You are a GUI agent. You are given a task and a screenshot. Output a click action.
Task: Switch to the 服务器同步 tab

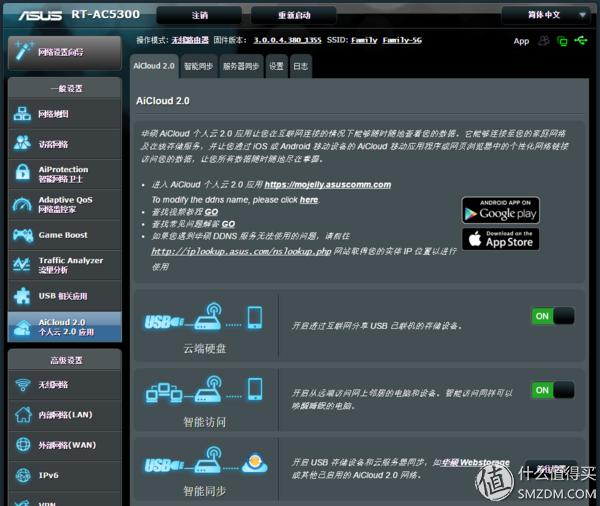pyautogui.click(x=241, y=67)
